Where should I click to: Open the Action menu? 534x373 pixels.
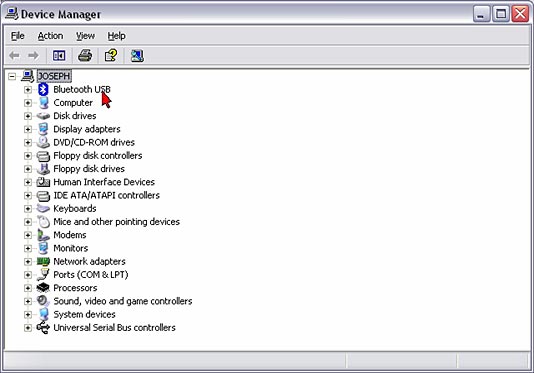click(50, 36)
